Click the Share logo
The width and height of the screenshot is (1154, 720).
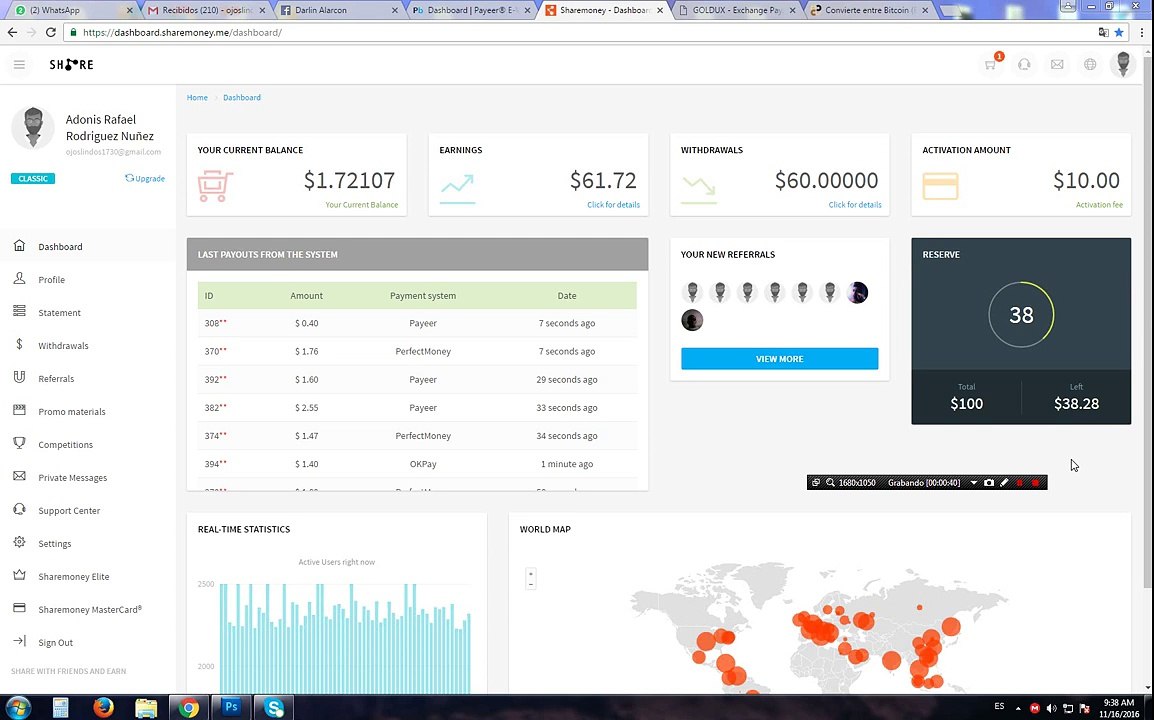point(71,65)
